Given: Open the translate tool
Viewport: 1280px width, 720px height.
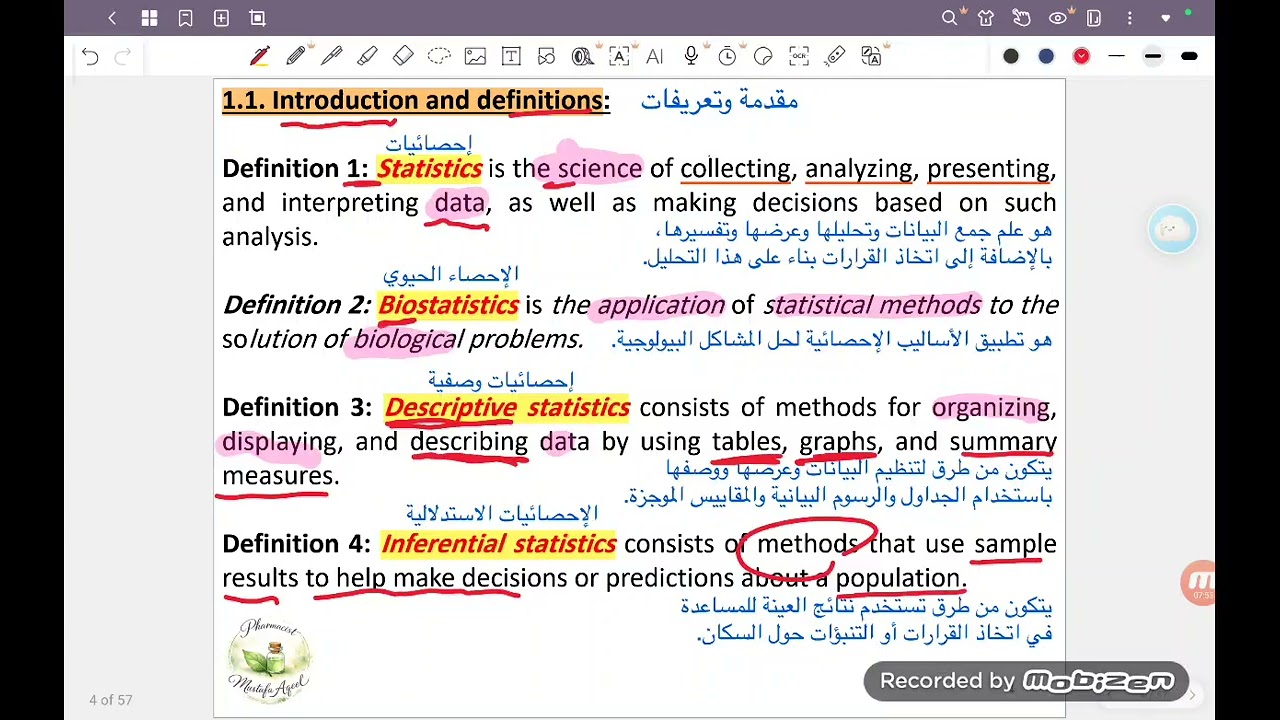Looking at the screenshot, I should [872, 56].
